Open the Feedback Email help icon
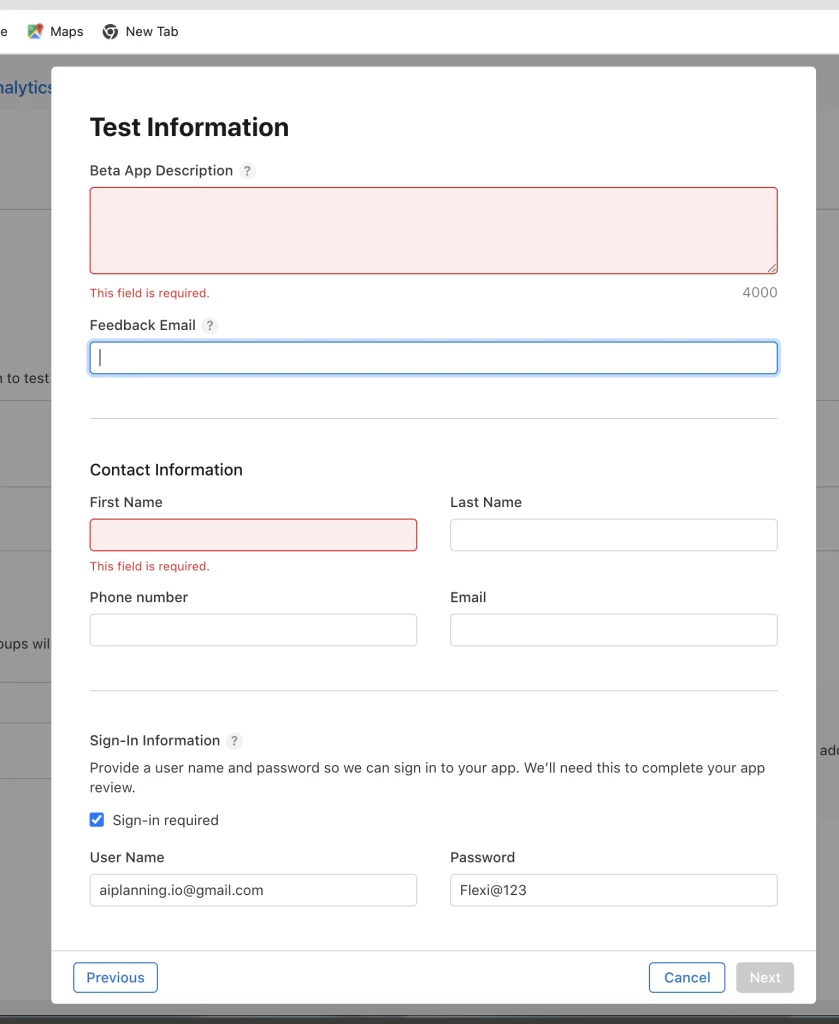This screenshot has height=1024, width=839. coord(210,325)
